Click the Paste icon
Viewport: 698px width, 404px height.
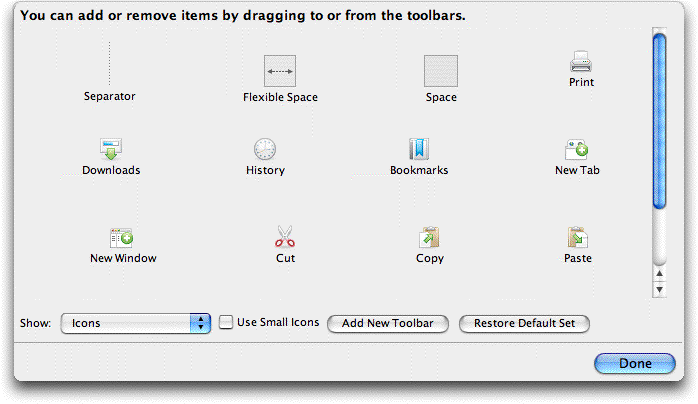(577, 238)
